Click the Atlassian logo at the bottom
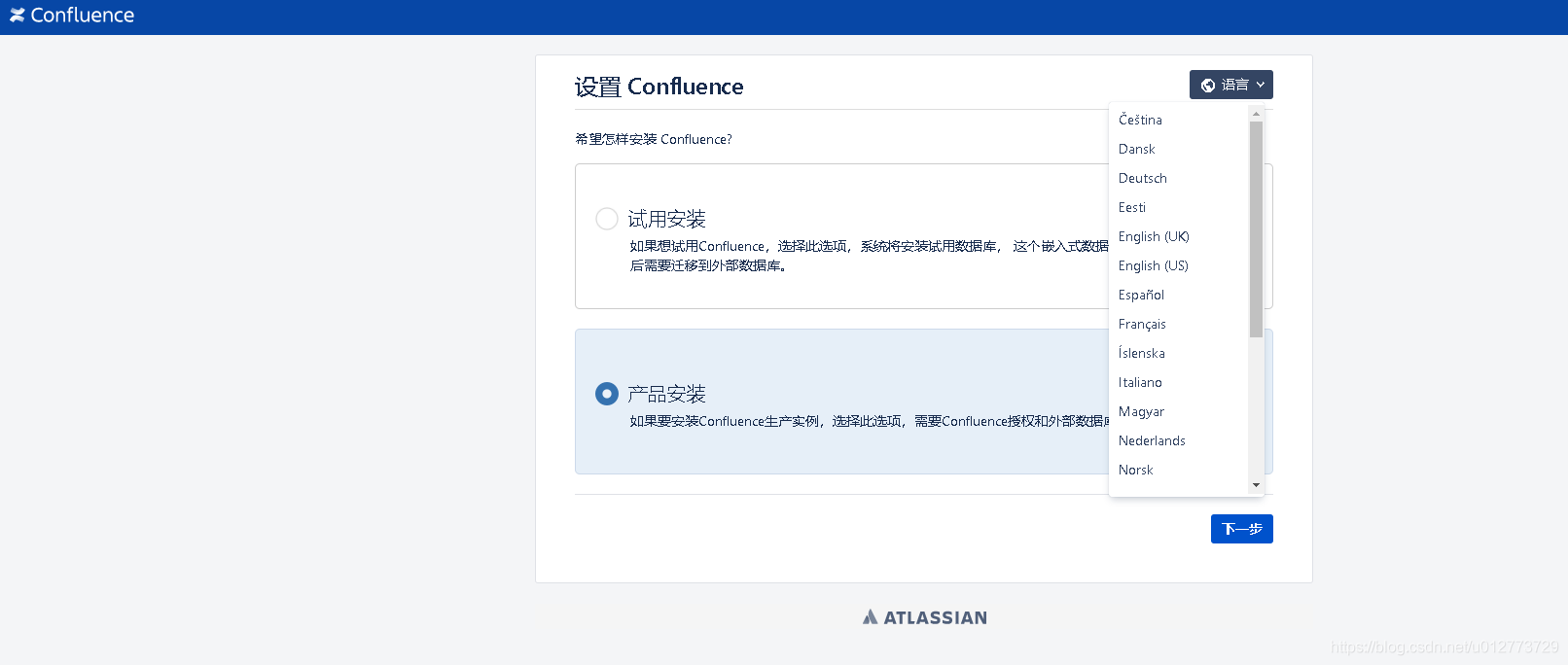 (x=923, y=616)
